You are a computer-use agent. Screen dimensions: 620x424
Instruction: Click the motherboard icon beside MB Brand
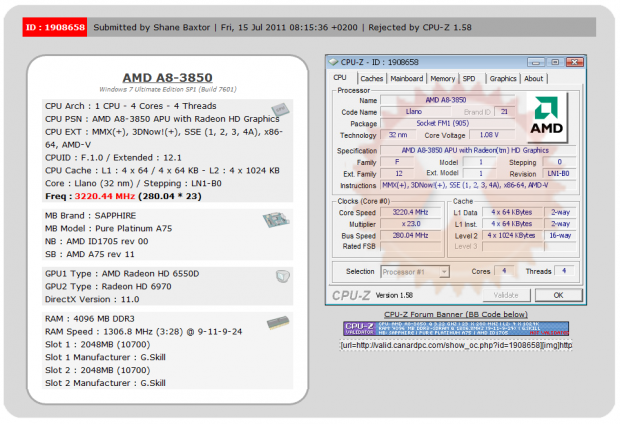click(276, 219)
